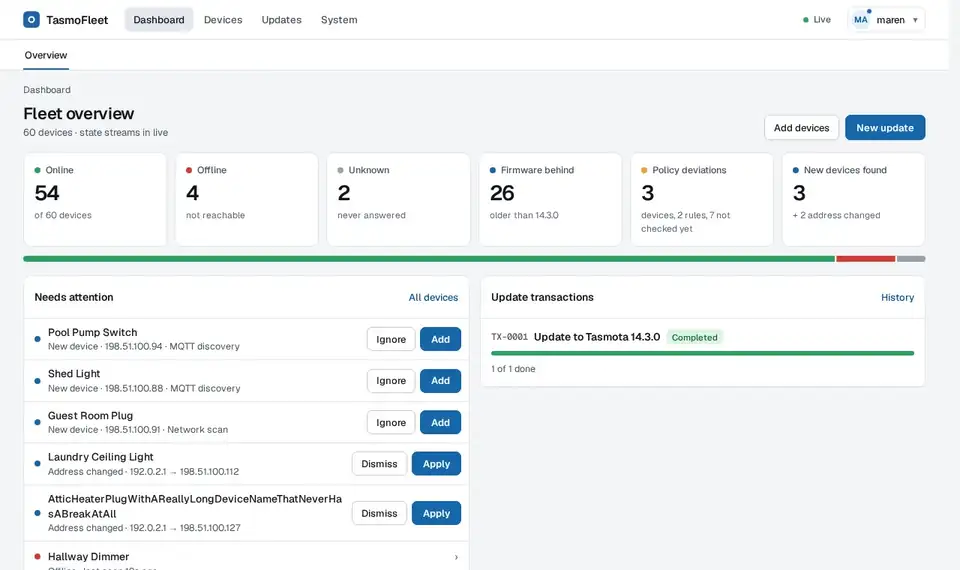Open the Updates nav item

point(281,20)
